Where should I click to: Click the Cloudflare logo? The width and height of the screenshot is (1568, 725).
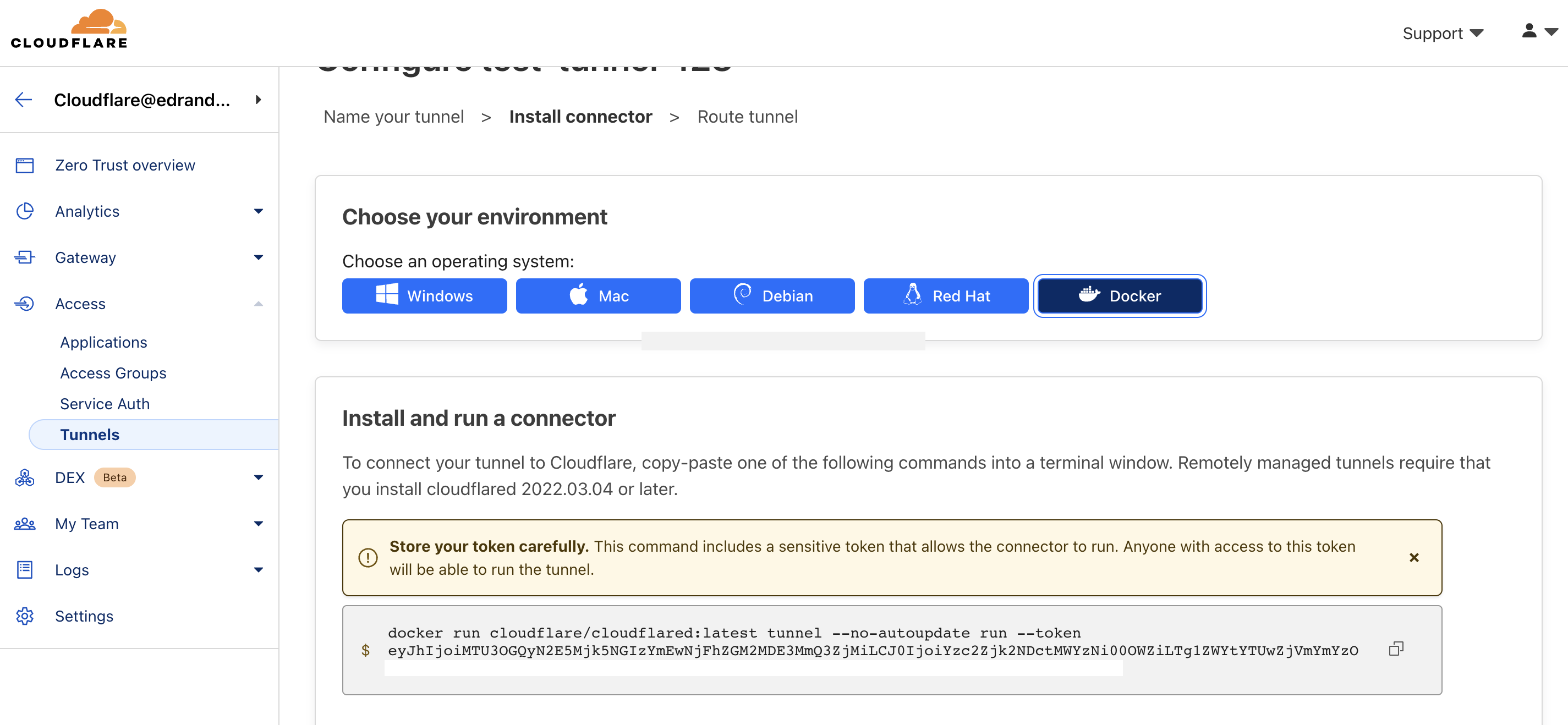tap(69, 29)
